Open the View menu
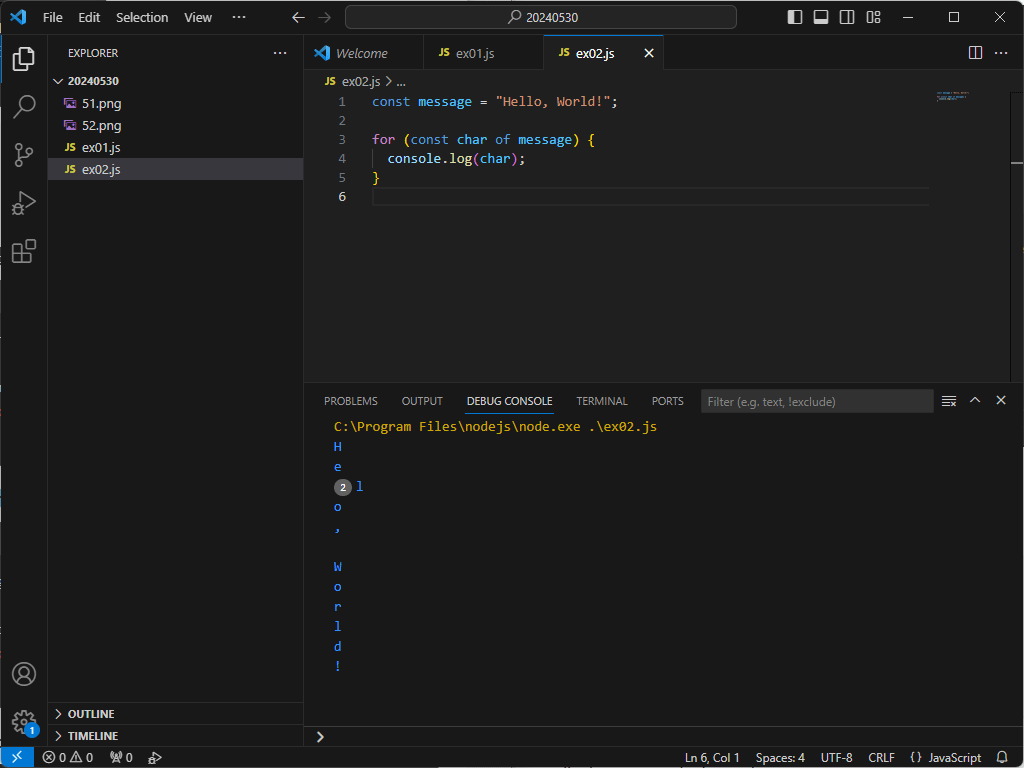This screenshot has height=768, width=1024. pyautogui.click(x=198, y=18)
